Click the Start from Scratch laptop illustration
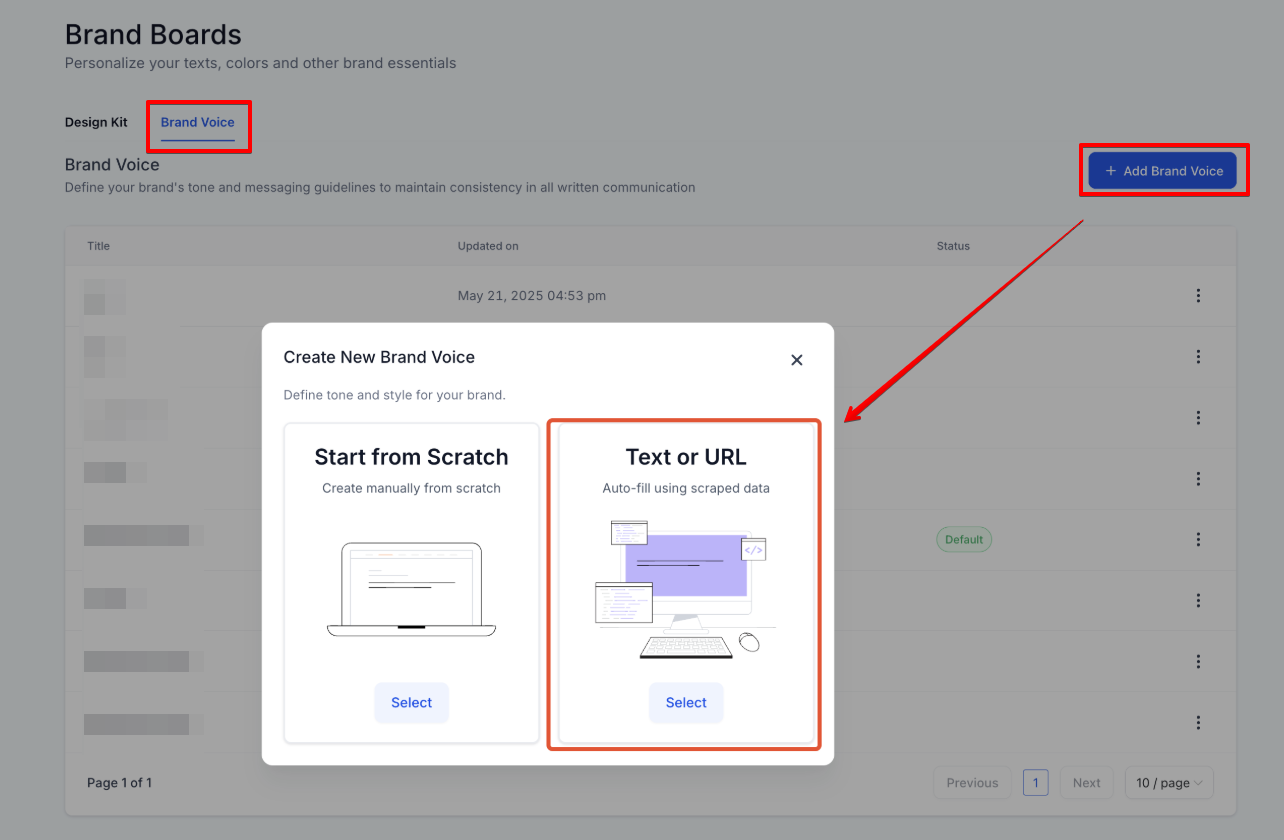This screenshot has height=840, width=1284. tap(411, 590)
